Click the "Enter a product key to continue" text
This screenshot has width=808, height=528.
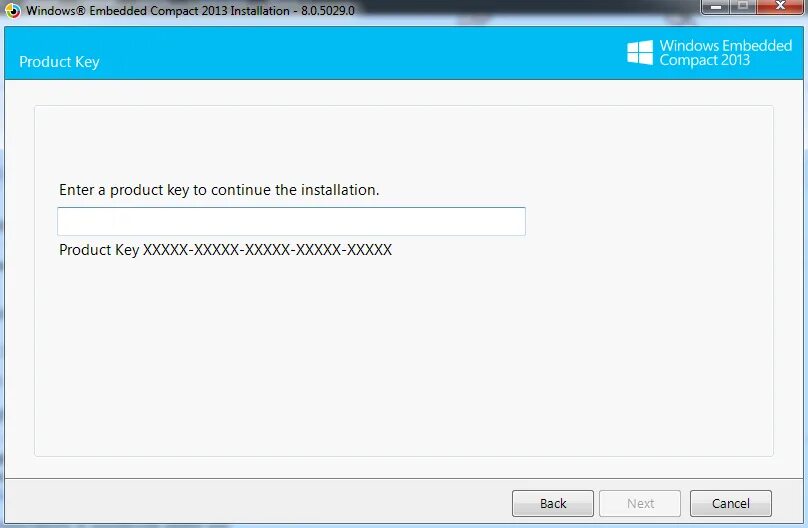point(219,190)
